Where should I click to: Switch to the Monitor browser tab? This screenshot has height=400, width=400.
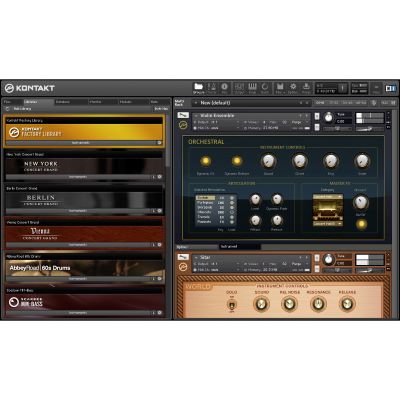102,102
